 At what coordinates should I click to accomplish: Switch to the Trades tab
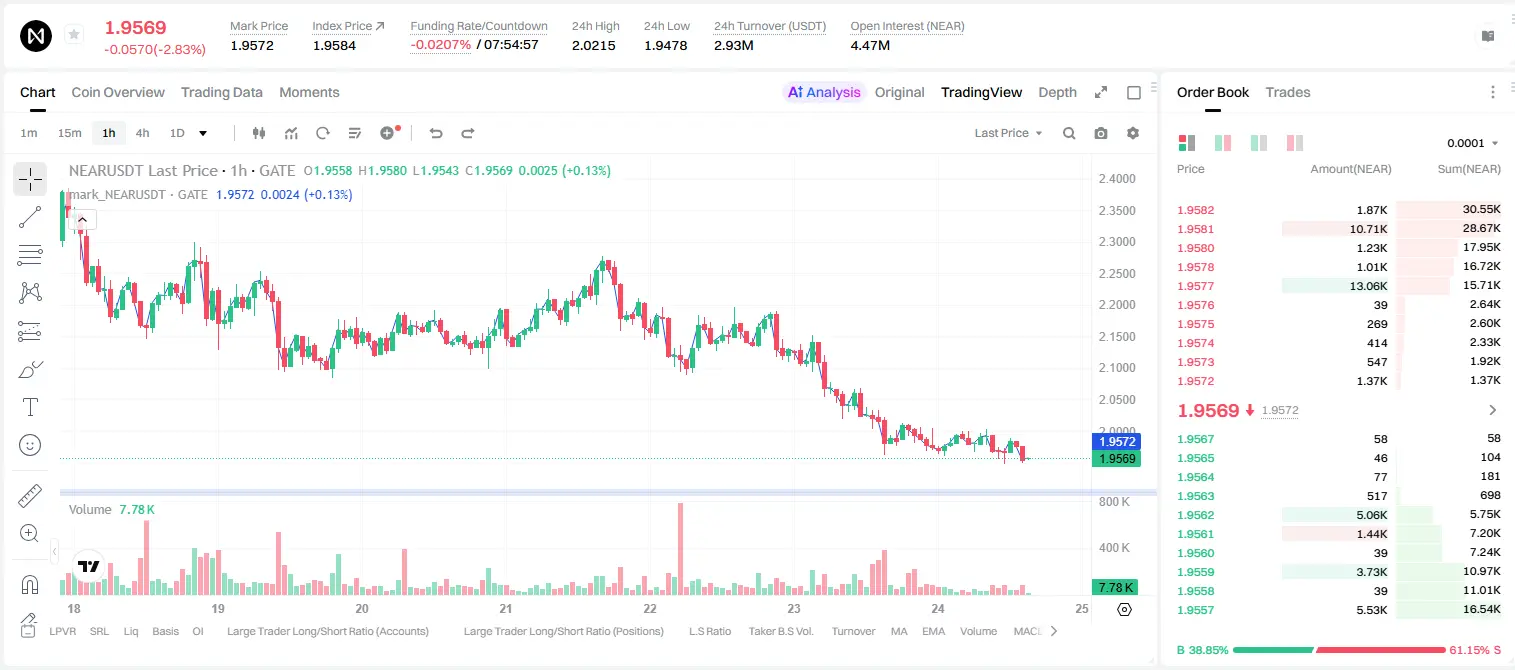coord(1288,92)
